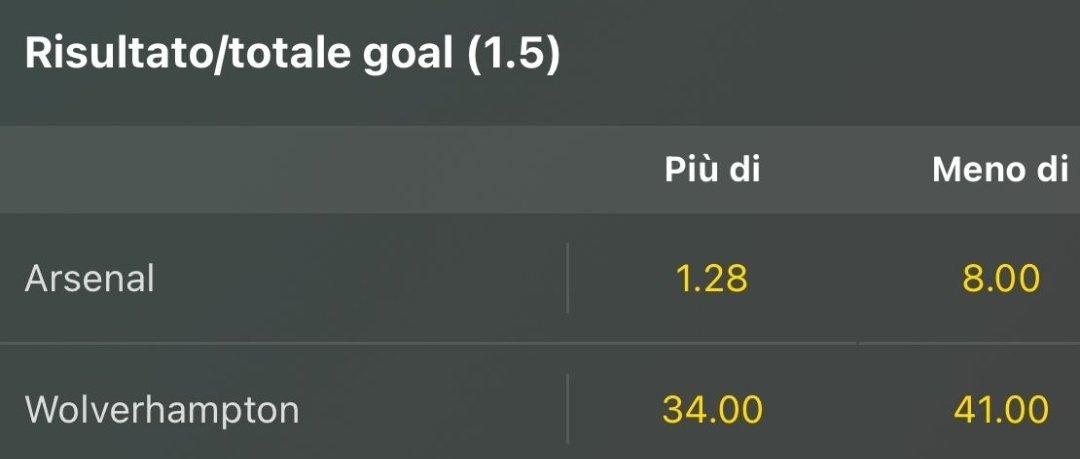Pick Wolverhampton under 1.5 at 41.00
Viewport: 1080px width, 459px height.
tap(1001, 409)
